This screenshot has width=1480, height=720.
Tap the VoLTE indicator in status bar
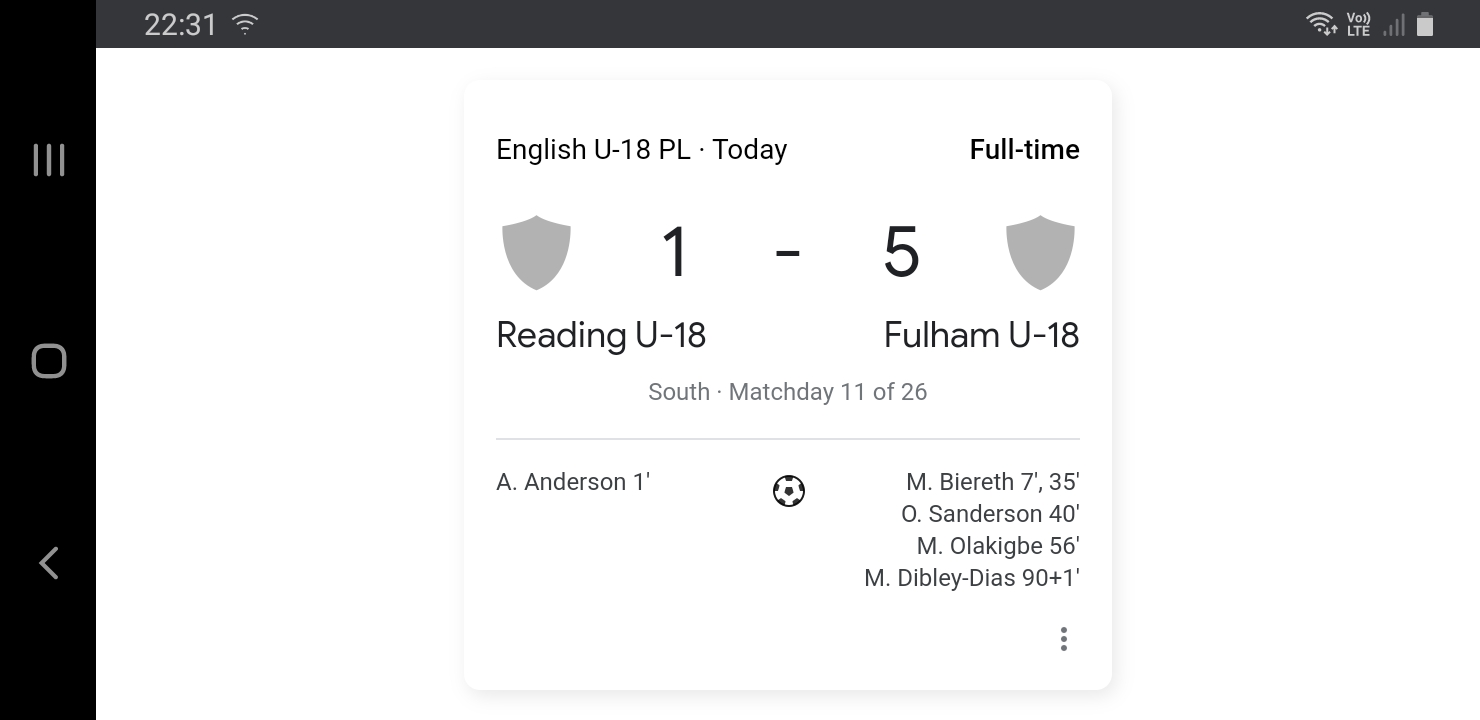click(x=1358, y=24)
